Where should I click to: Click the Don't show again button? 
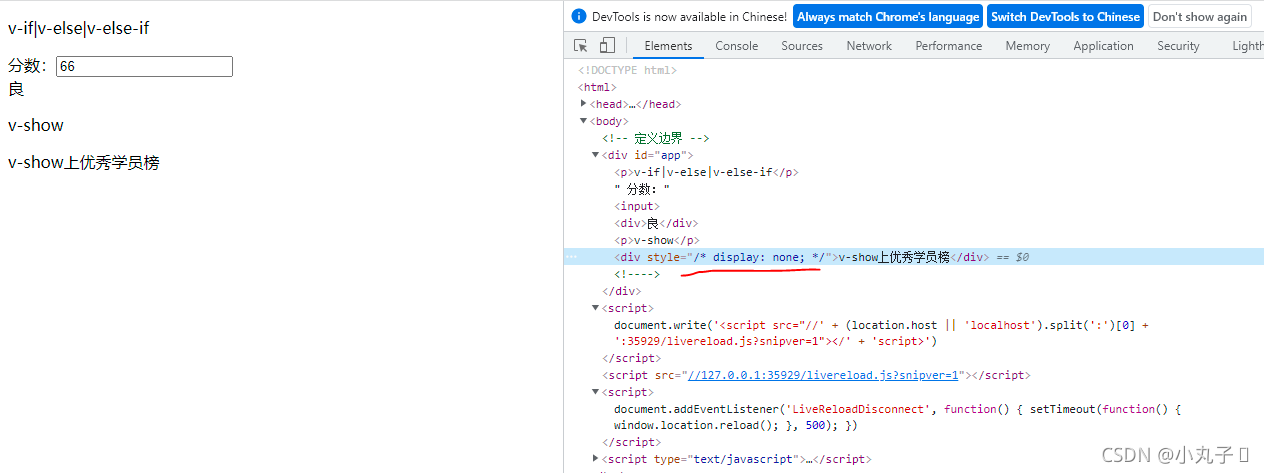pos(1200,17)
